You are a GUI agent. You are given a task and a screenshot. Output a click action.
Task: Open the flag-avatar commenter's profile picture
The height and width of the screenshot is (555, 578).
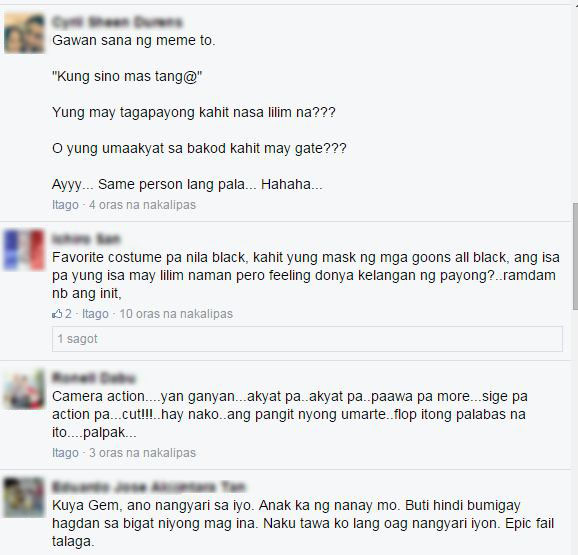click(x=24, y=250)
